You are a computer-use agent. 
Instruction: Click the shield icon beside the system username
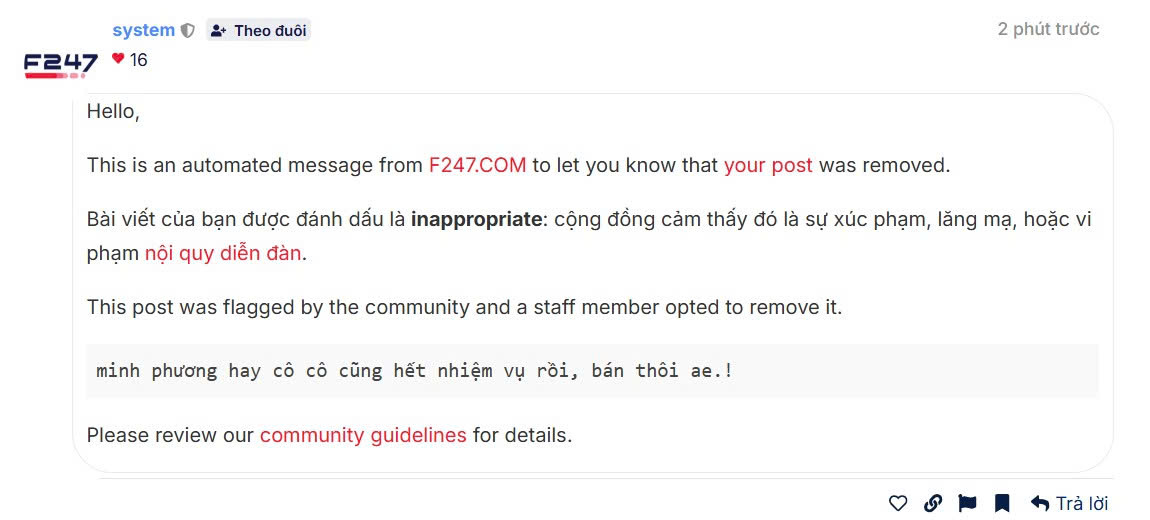pos(187,31)
